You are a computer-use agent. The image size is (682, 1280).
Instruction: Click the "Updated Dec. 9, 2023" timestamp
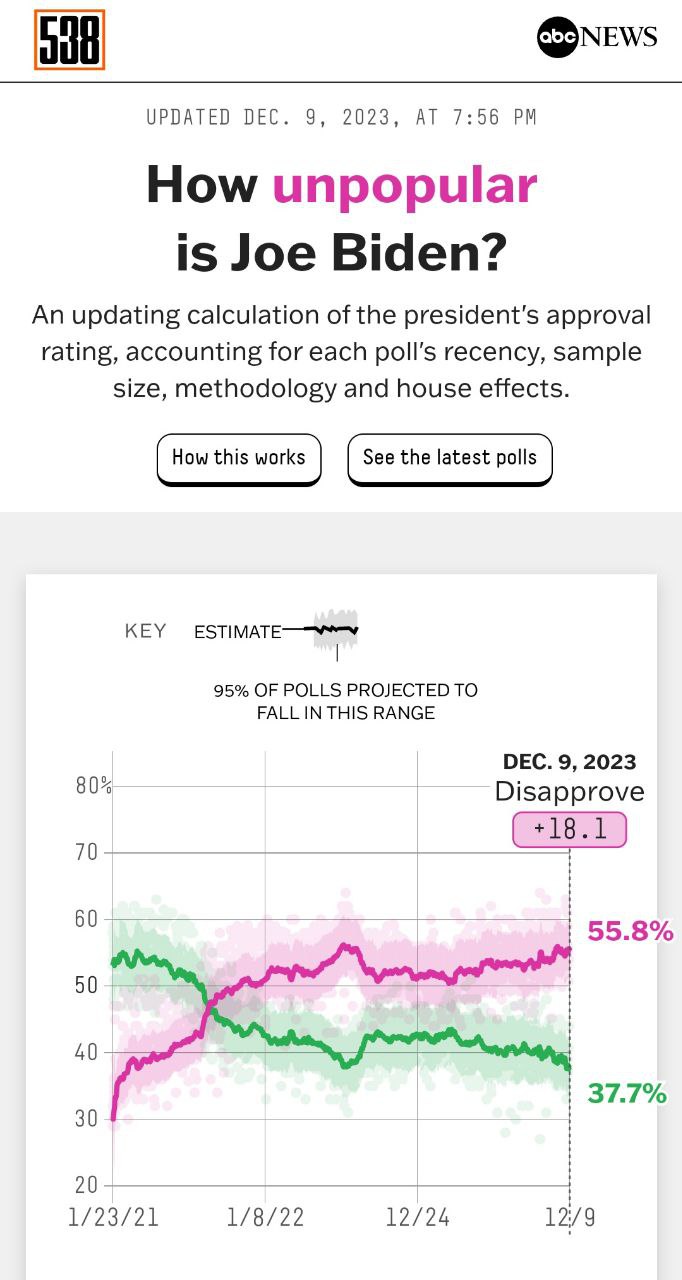click(x=341, y=117)
